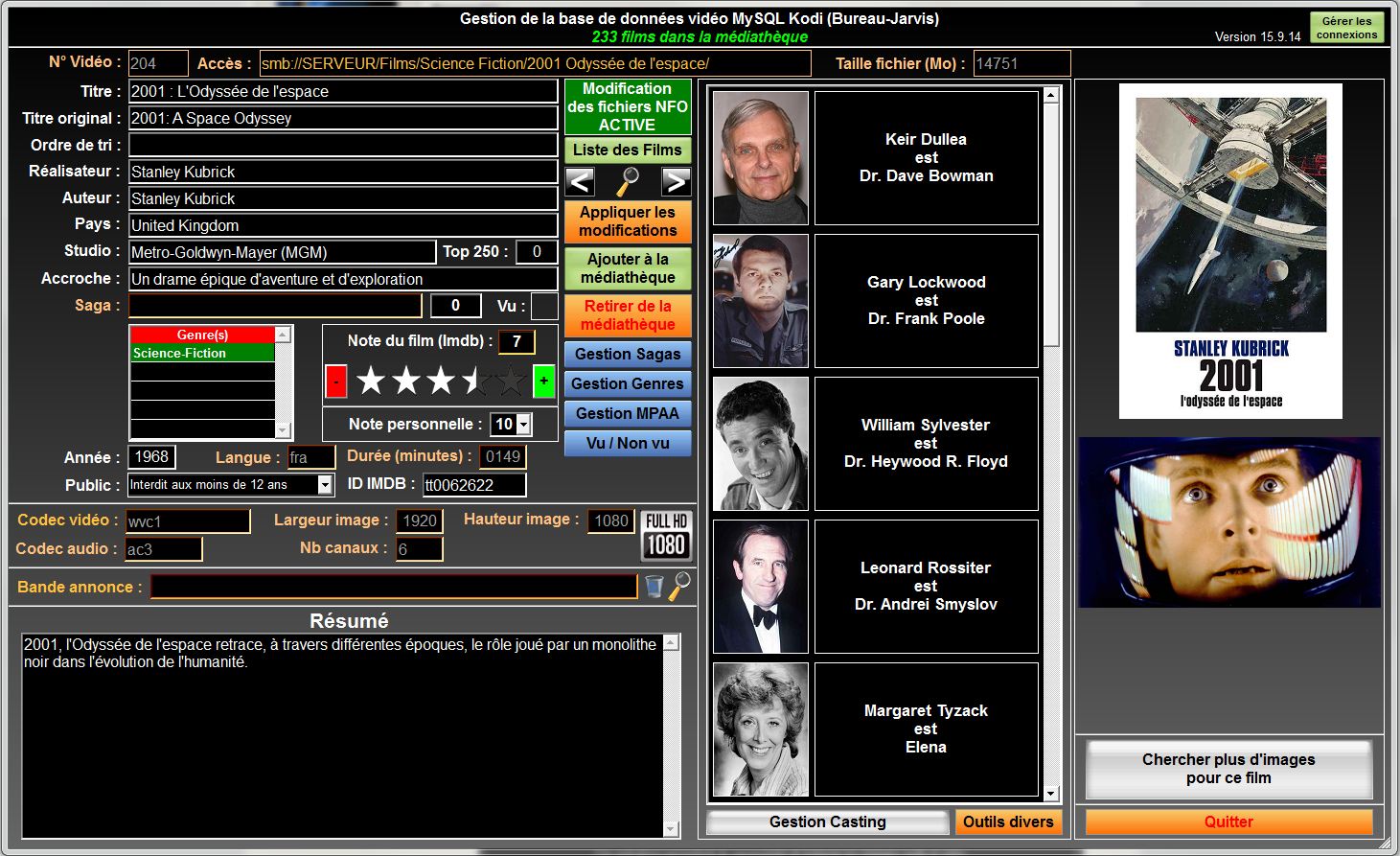
Task: Search trailer with magnifier beside Bande annonce
Action: [x=679, y=586]
